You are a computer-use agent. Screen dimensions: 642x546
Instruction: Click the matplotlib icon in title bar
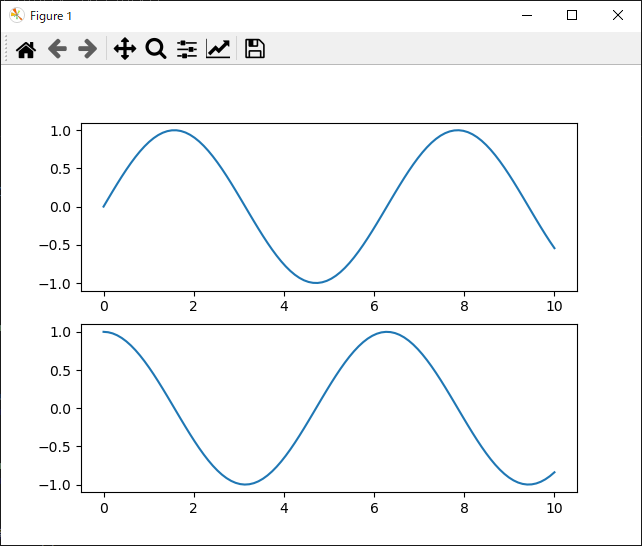click(16, 16)
